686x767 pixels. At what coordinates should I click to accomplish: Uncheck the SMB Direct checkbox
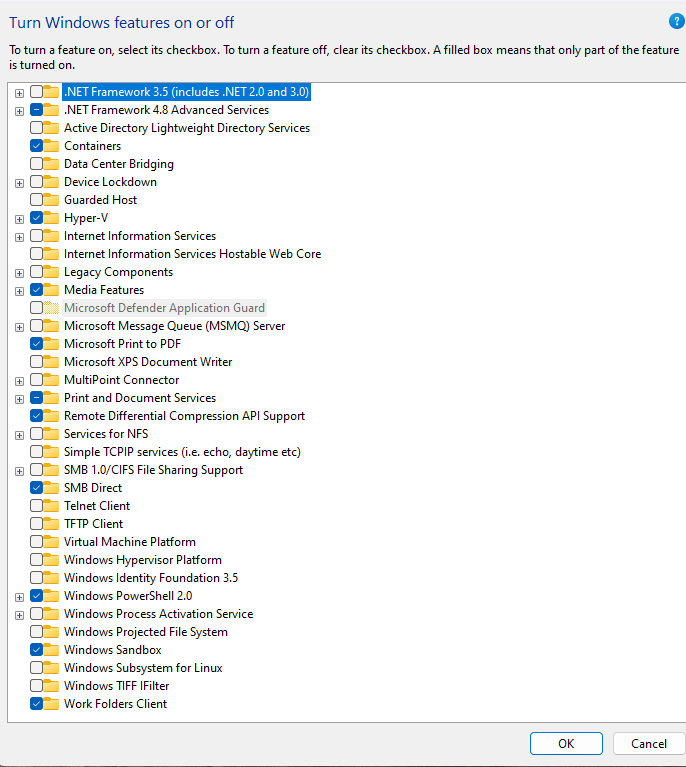36,488
